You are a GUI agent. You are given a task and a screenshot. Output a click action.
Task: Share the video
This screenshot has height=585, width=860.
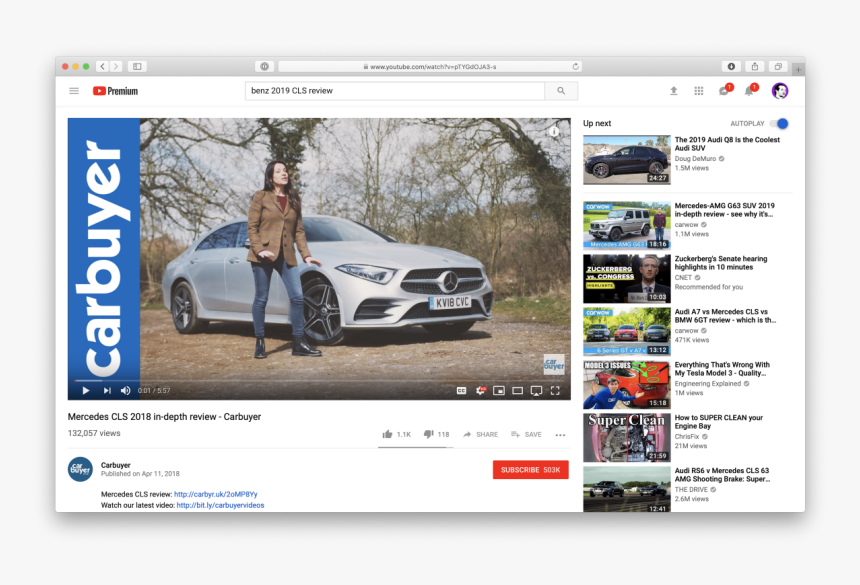[480, 434]
